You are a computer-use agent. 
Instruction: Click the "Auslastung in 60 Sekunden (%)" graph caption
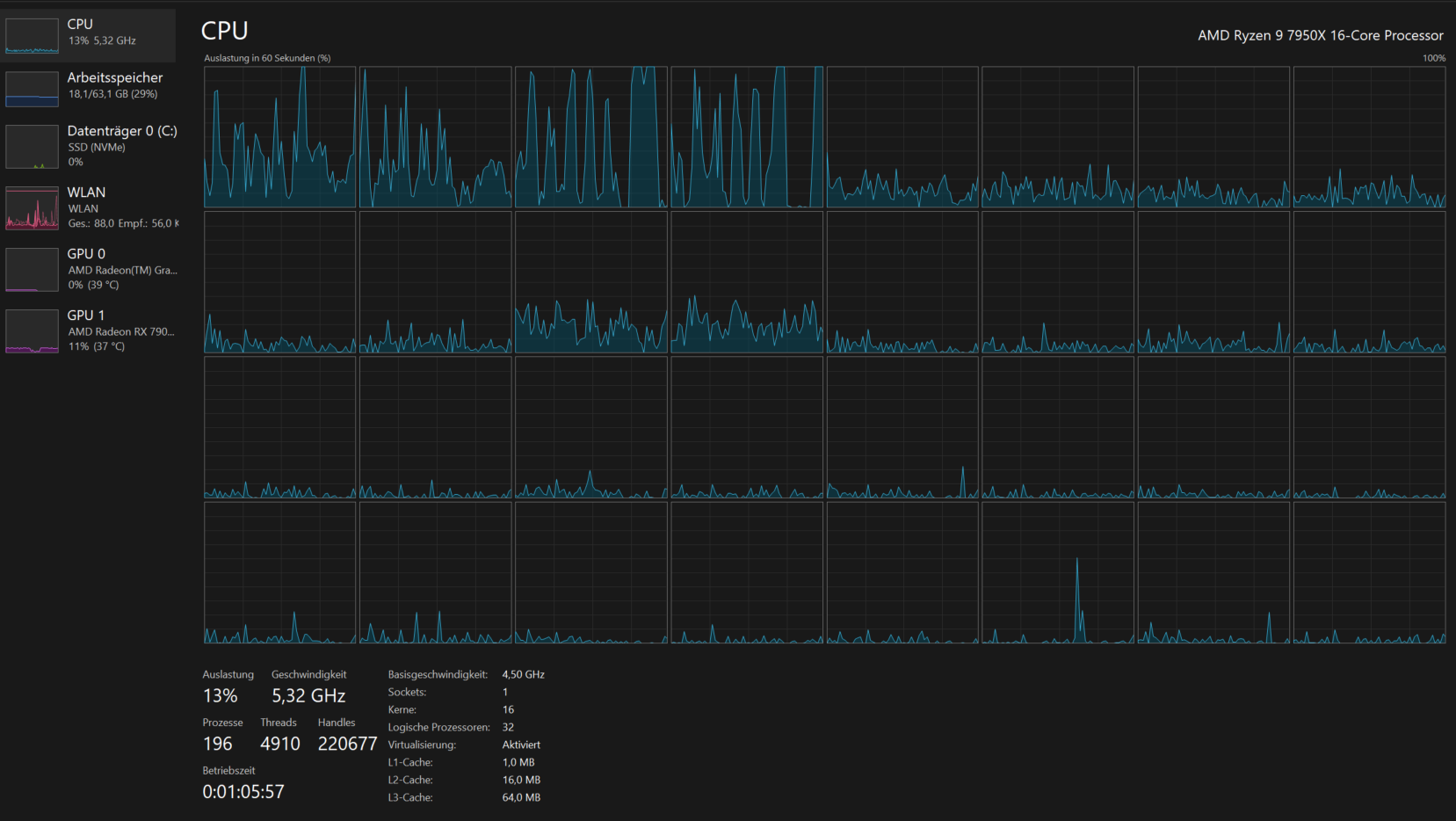click(x=267, y=58)
